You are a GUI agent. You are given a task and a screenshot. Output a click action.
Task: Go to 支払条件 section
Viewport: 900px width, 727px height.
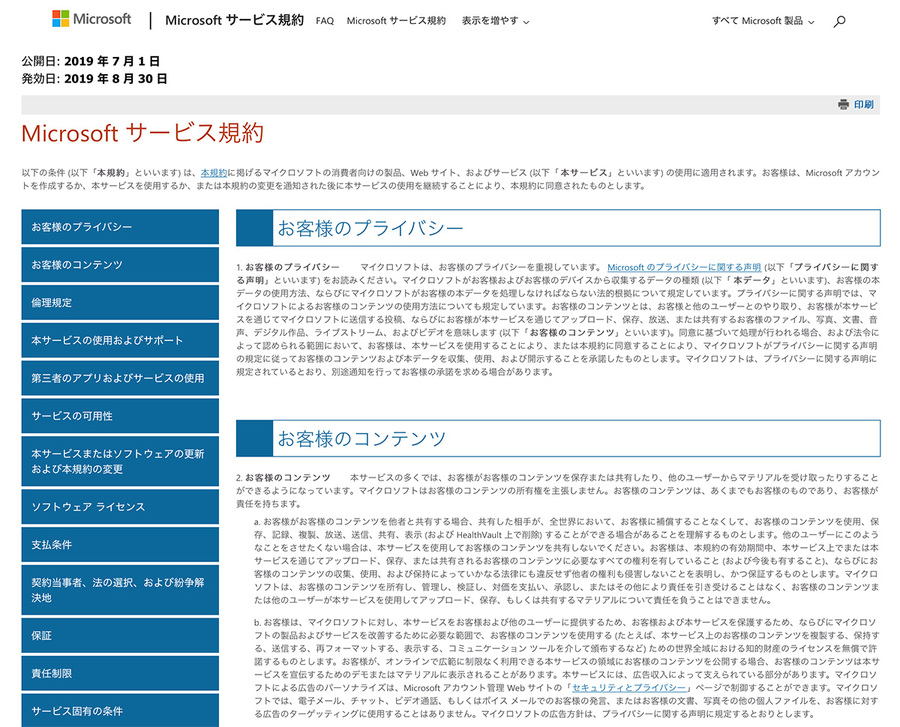(120, 545)
